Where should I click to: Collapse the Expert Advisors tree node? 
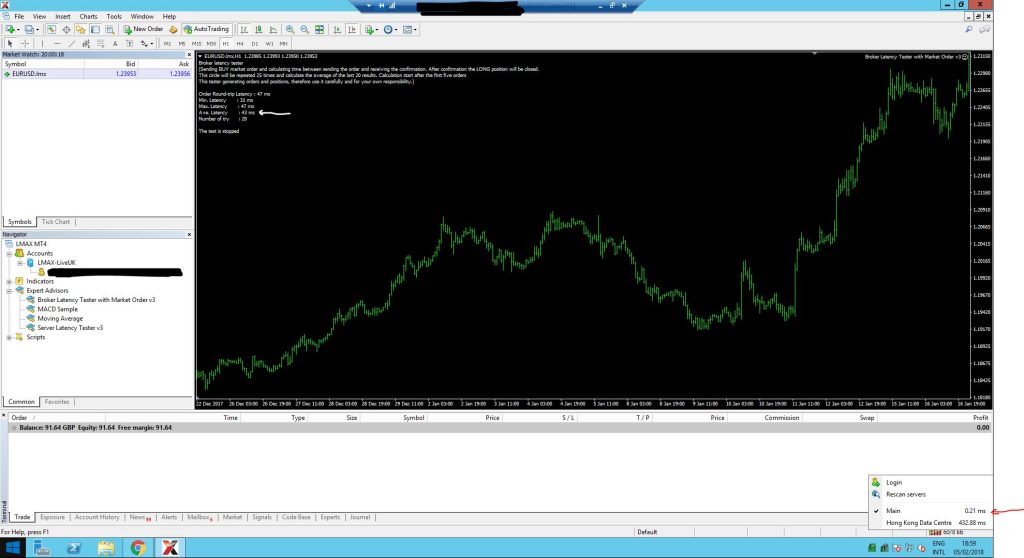(x=9, y=291)
